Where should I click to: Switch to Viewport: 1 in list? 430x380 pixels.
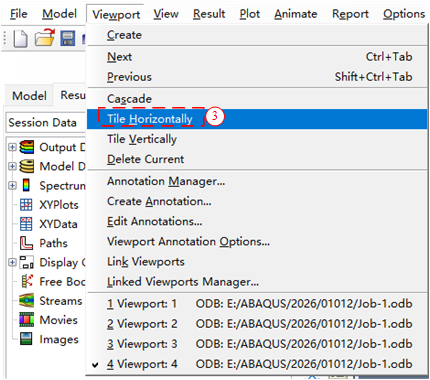(257, 304)
